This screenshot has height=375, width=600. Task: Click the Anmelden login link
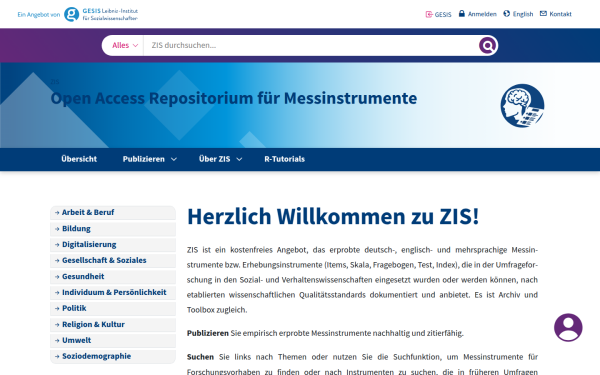pos(482,14)
